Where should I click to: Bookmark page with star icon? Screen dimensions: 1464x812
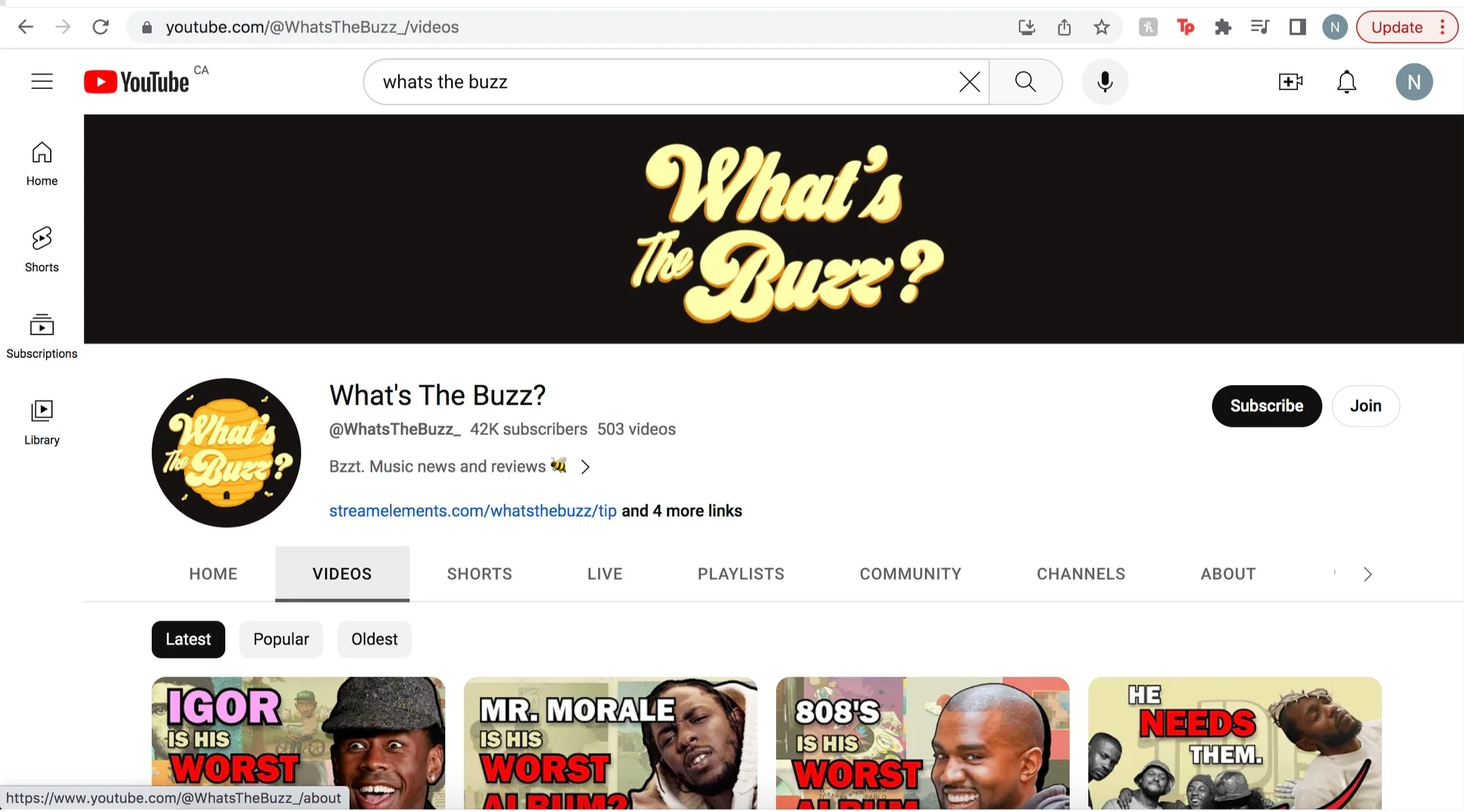pos(1101,27)
